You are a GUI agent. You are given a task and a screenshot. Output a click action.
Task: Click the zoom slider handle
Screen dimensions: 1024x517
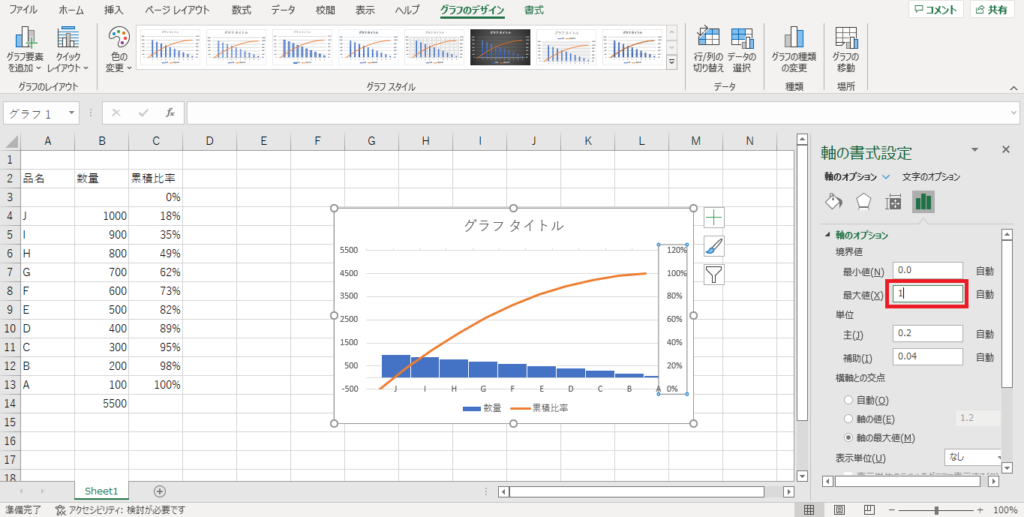click(x=937, y=510)
